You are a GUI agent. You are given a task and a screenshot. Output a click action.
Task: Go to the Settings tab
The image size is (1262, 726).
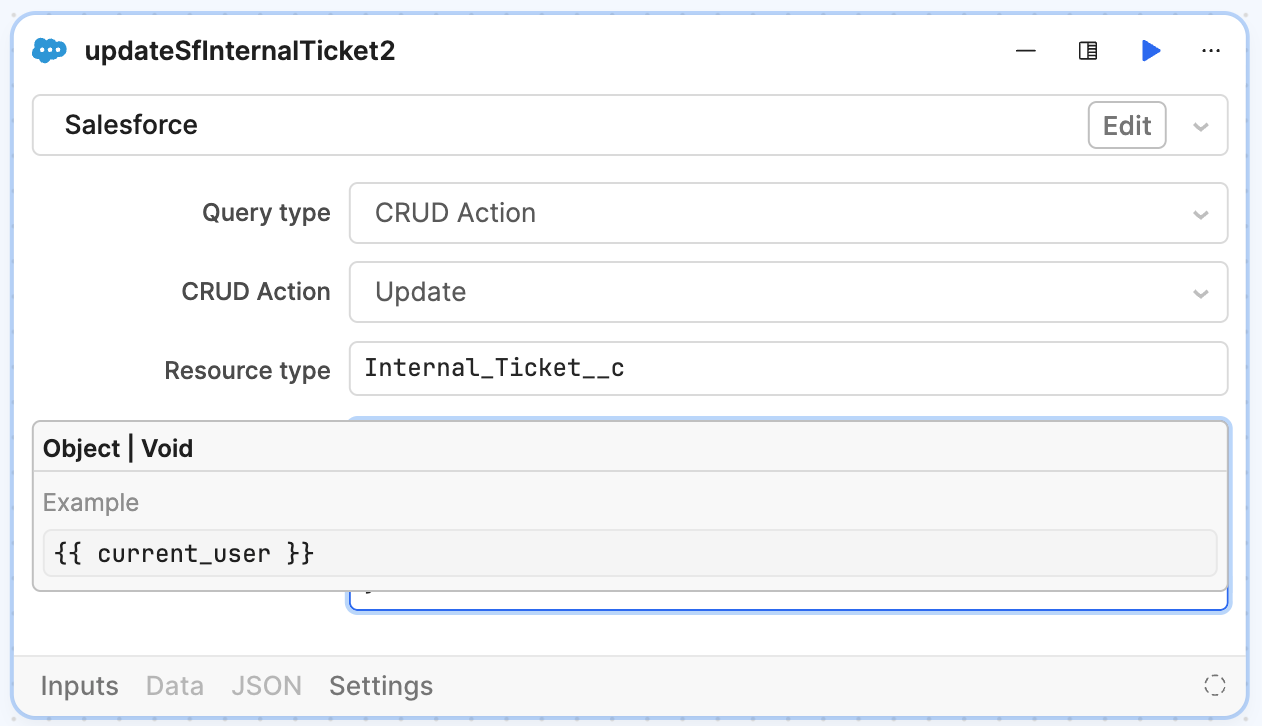point(381,686)
